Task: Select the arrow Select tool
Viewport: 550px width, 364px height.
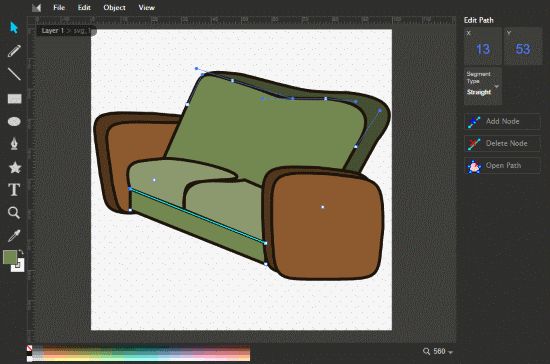Action: (14, 27)
